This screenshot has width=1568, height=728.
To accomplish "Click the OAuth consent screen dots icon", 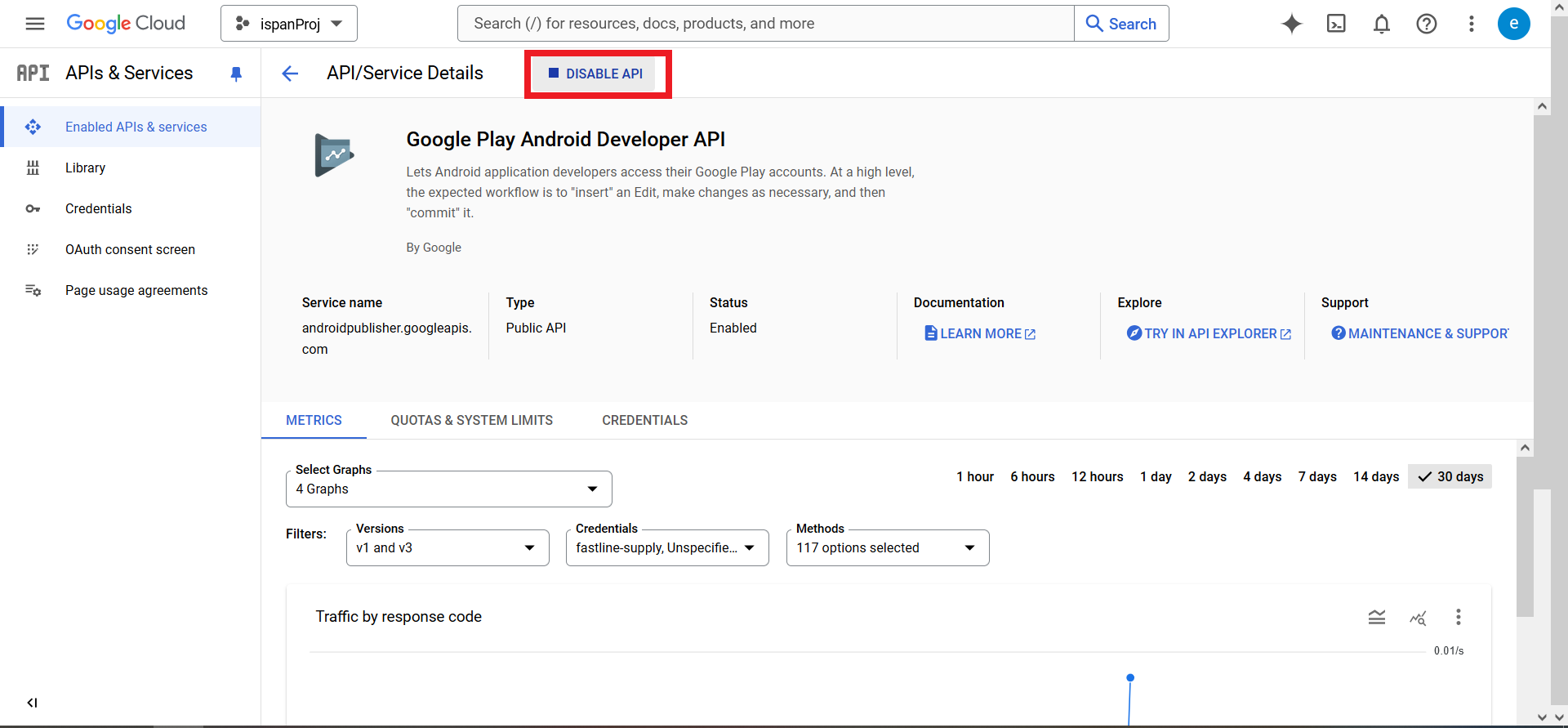I will pos(33,249).
